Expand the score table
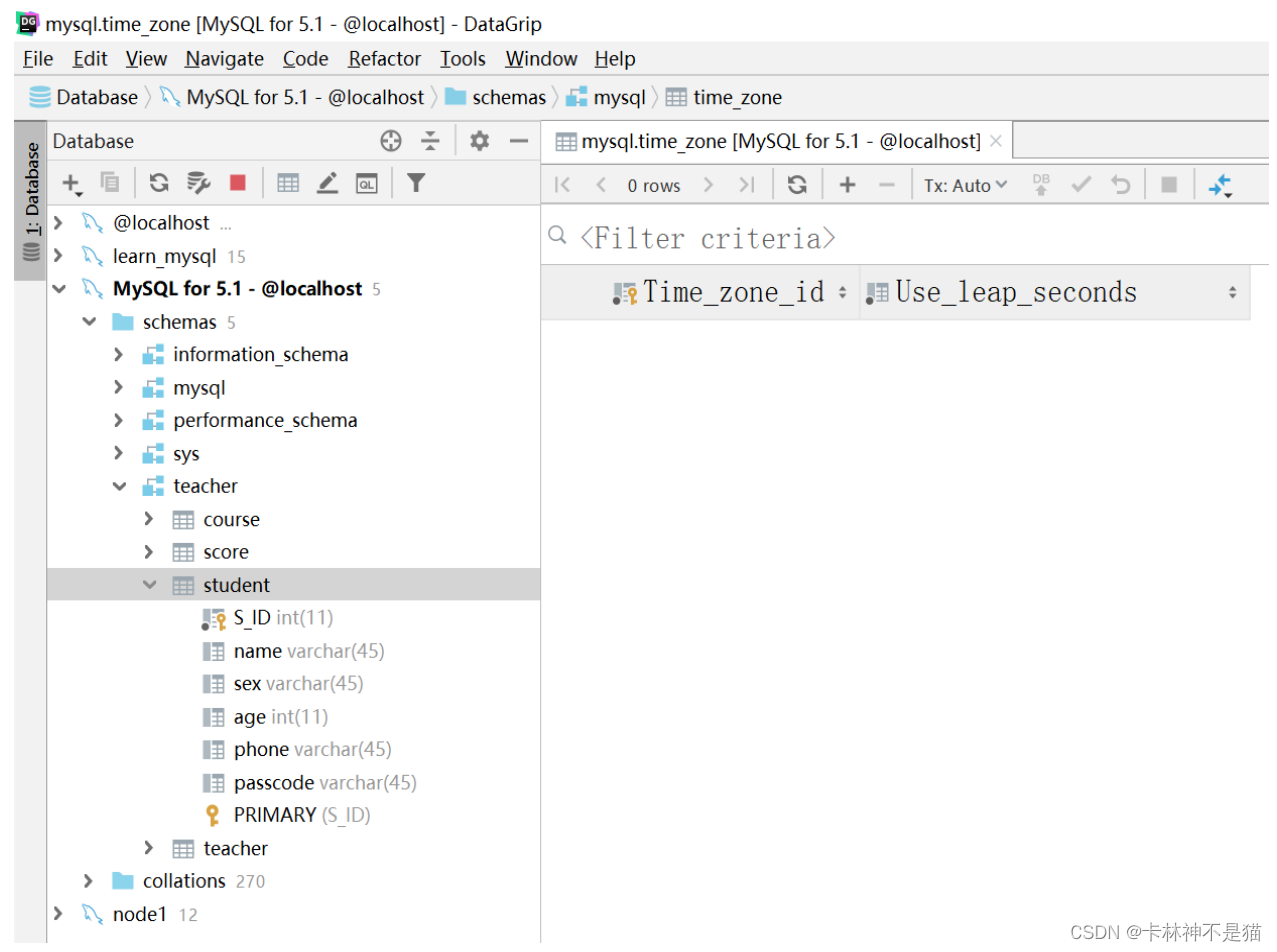 [x=149, y=552]
